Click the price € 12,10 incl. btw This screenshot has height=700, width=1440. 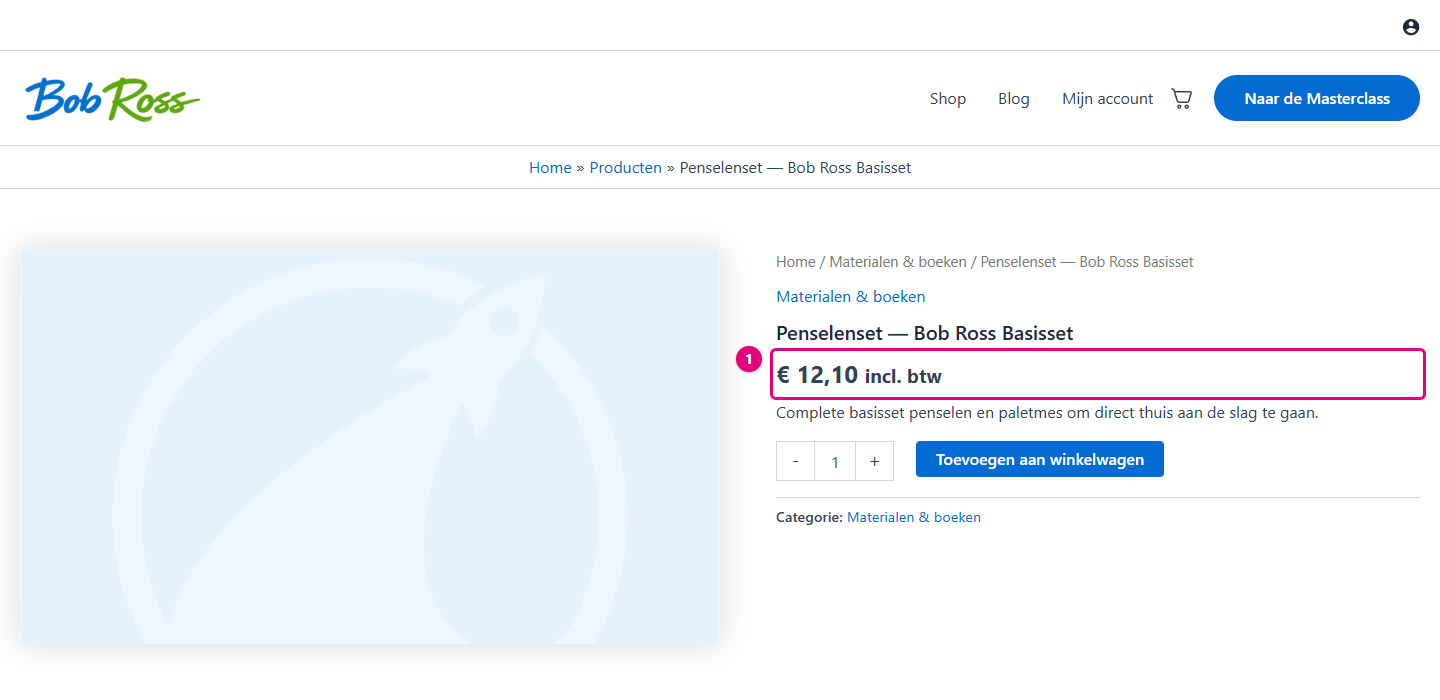(x=860, y=375)
